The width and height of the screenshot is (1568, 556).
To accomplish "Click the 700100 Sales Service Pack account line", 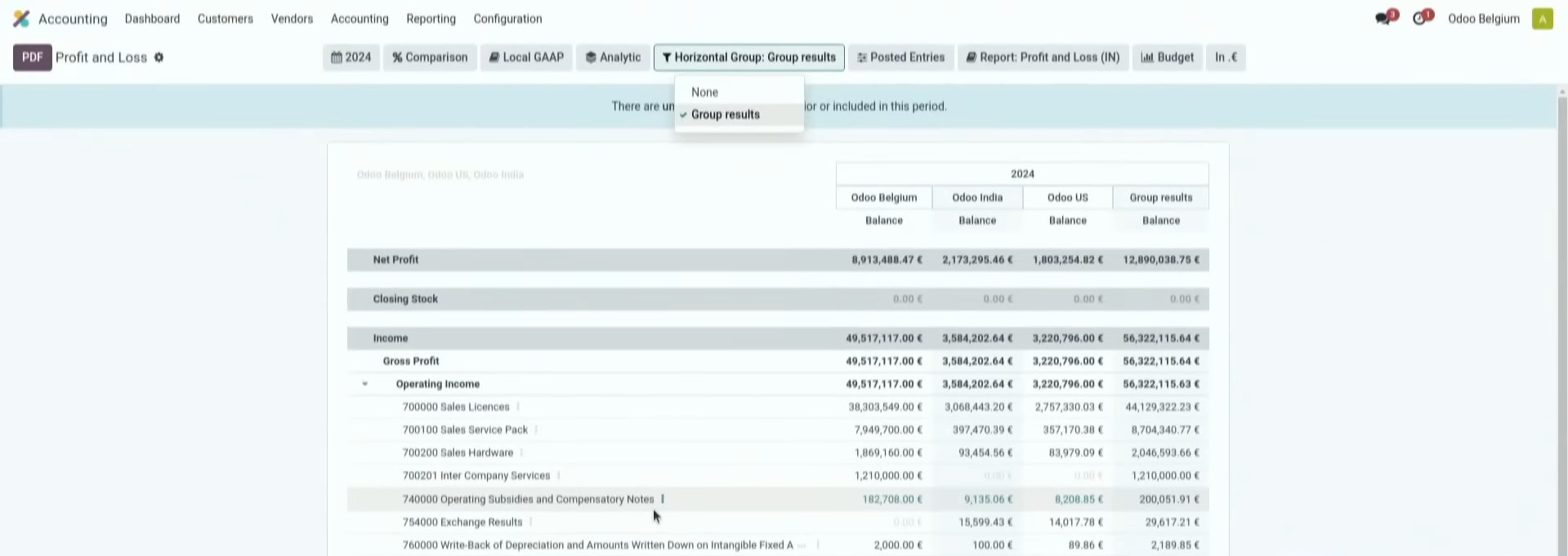I will 465,429.
